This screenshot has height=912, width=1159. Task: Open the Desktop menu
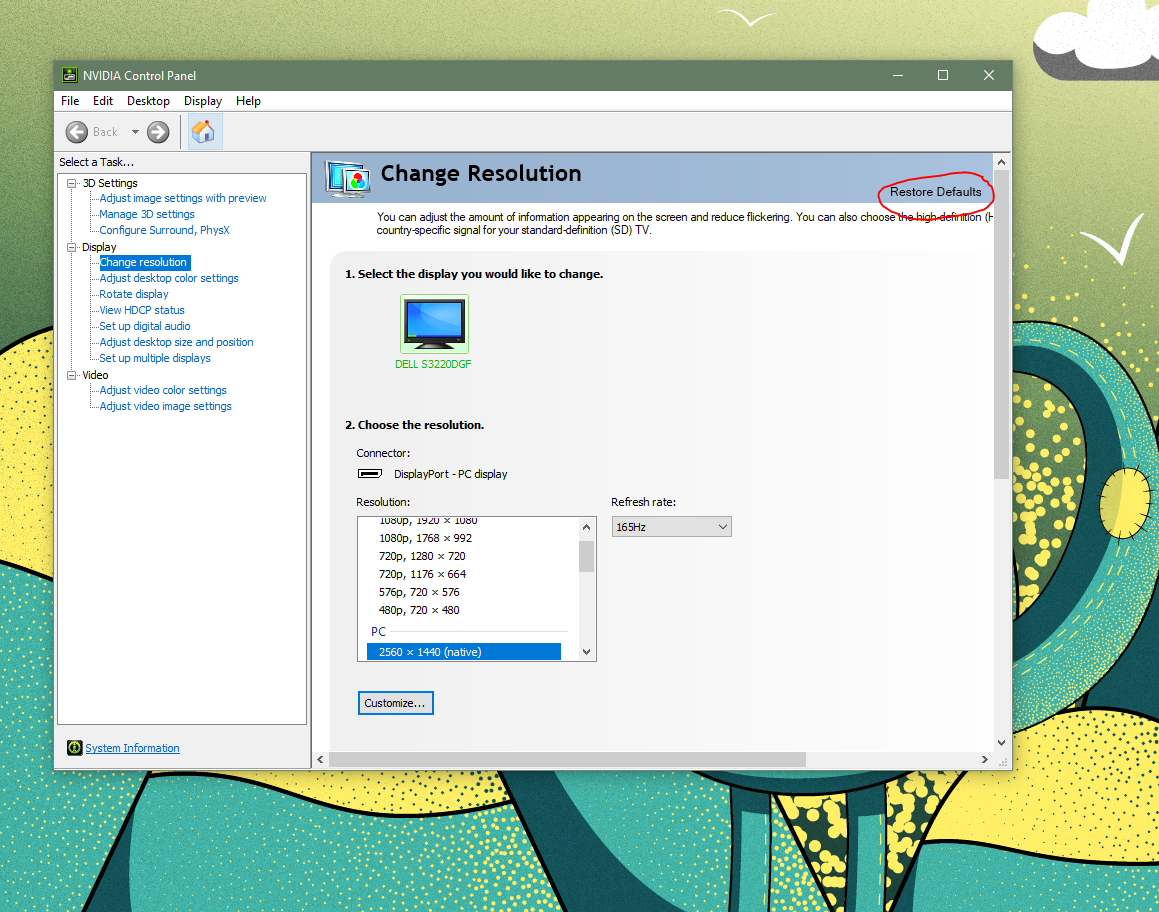[x=148, y=101]
